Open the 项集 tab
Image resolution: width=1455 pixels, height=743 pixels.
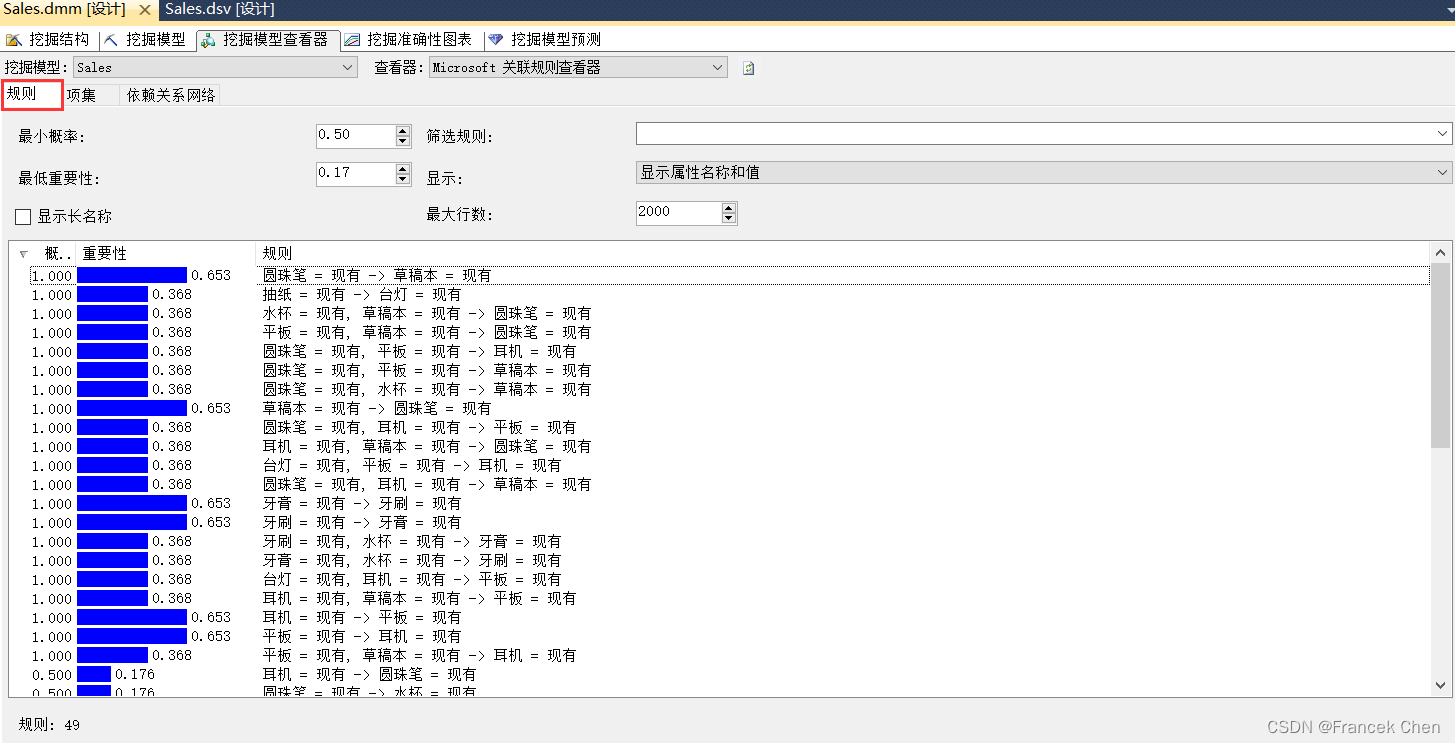click(82, 96)
